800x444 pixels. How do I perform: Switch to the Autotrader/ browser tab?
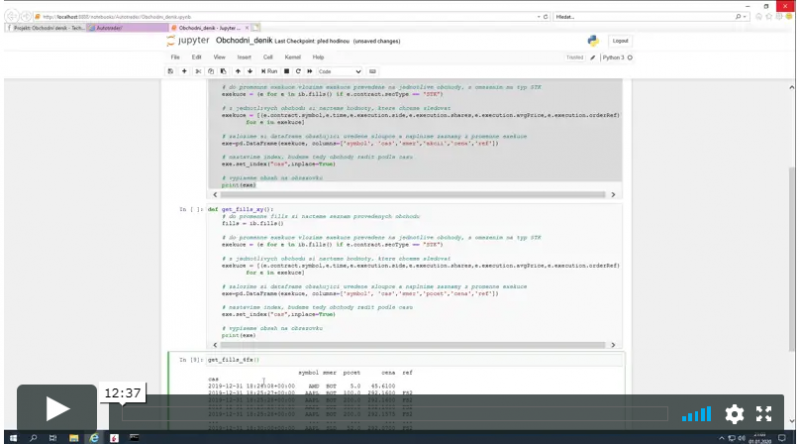(x=128, y=28)
